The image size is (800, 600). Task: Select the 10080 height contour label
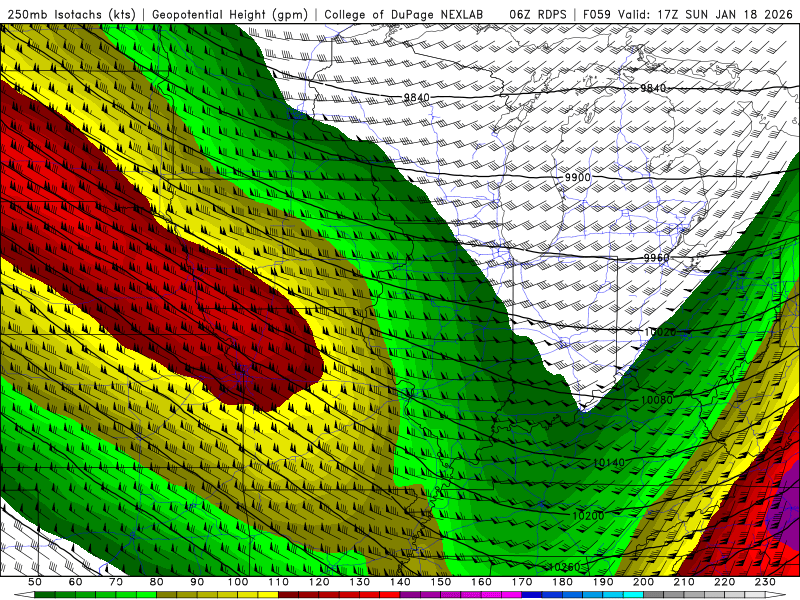click(657, 400)
